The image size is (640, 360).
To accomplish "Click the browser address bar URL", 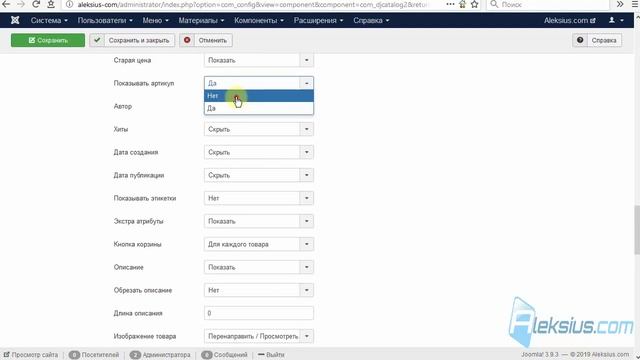I will pos(252,4).
